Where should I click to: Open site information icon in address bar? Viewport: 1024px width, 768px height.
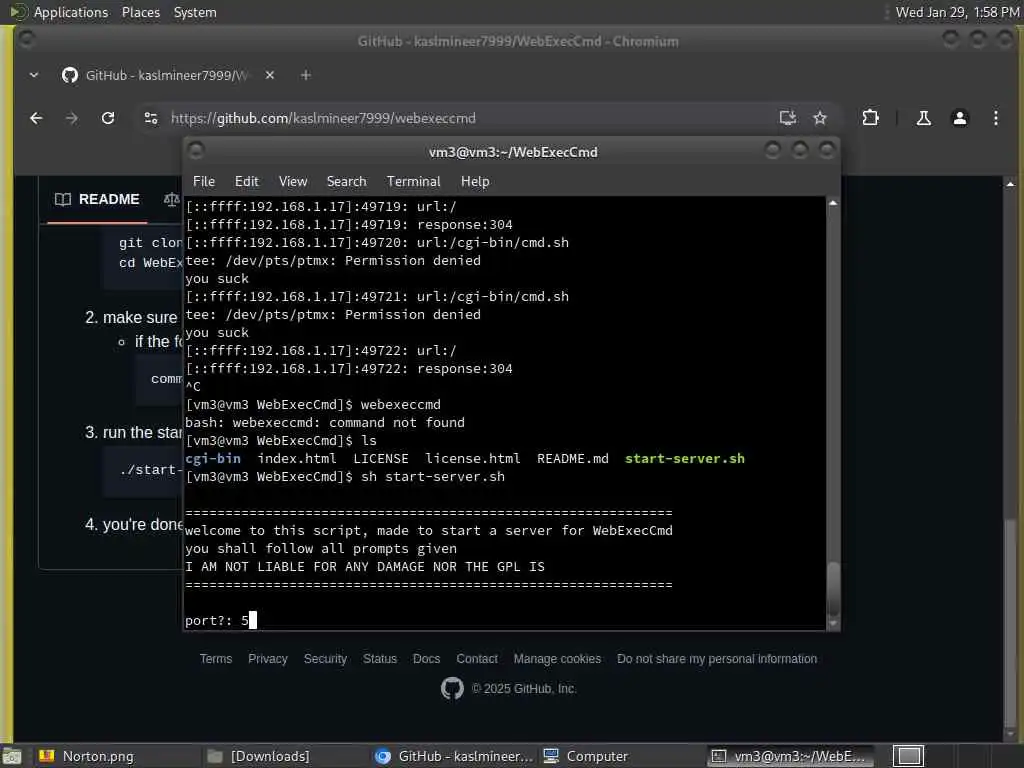coord(151,118)
